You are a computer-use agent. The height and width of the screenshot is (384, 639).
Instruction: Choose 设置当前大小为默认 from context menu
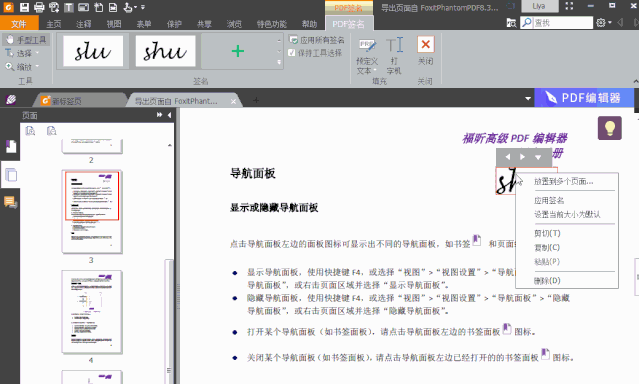point(567,214)
